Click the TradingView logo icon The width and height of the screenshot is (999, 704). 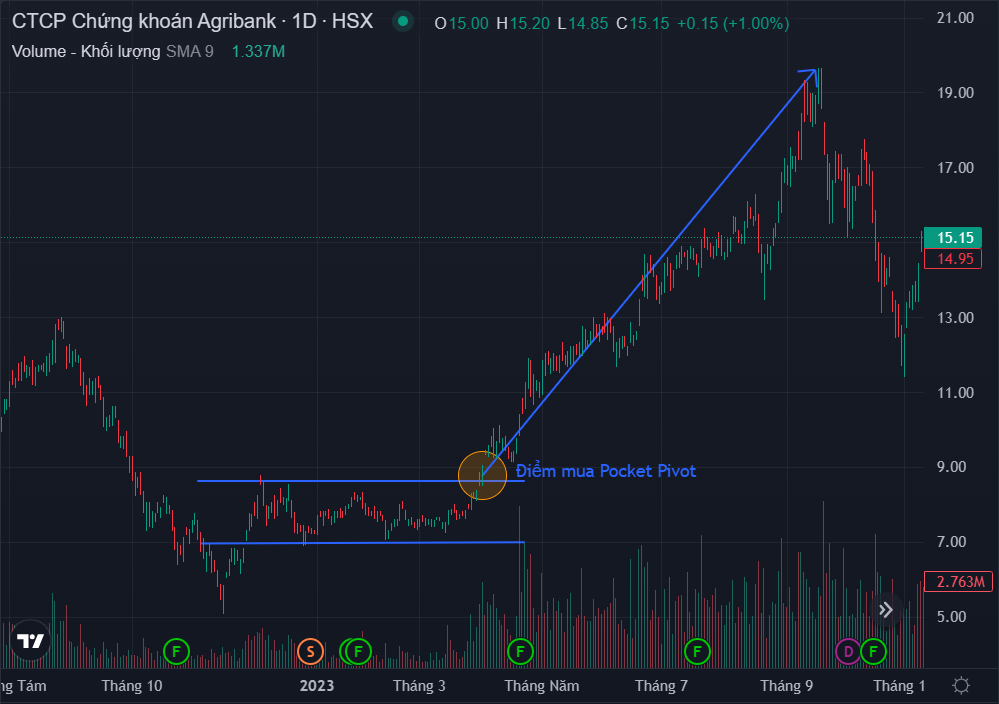pyautogui.click(x=30, y=640)
